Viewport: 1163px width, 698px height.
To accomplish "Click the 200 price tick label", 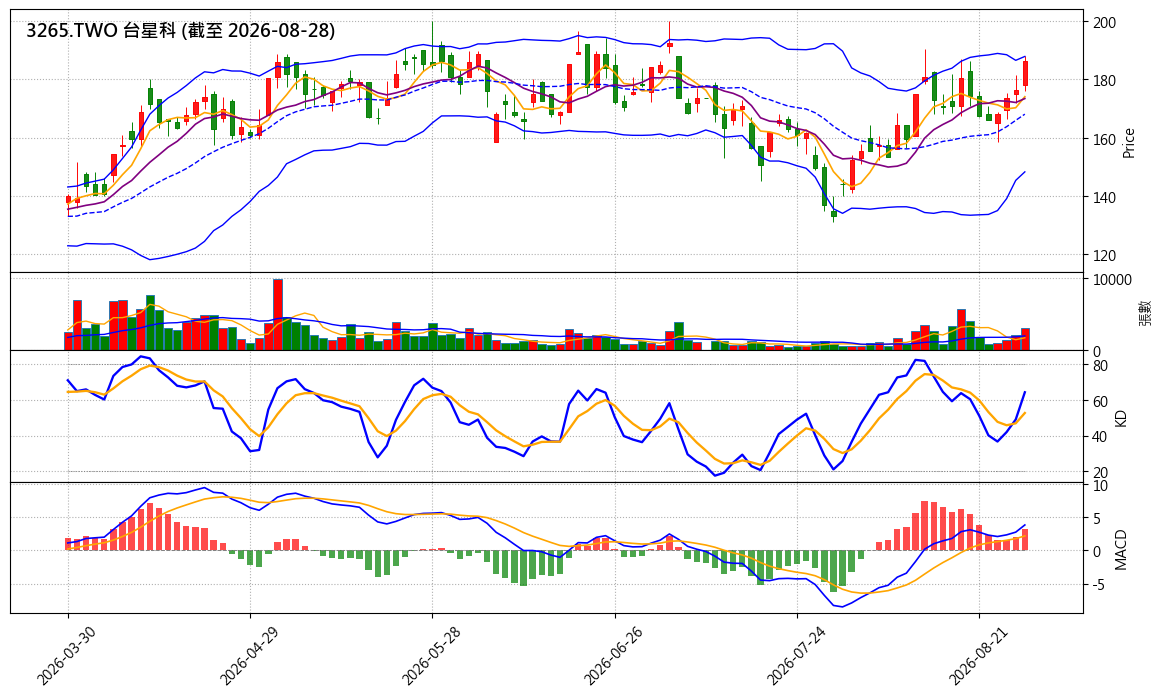I will pos(1105,23).
